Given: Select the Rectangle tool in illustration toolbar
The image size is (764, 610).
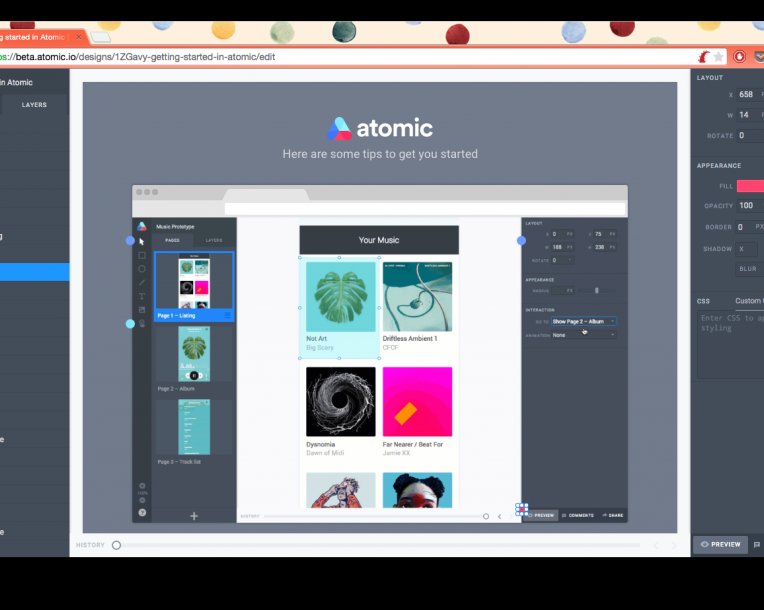Looking at the screenshot, I should 142,255.
